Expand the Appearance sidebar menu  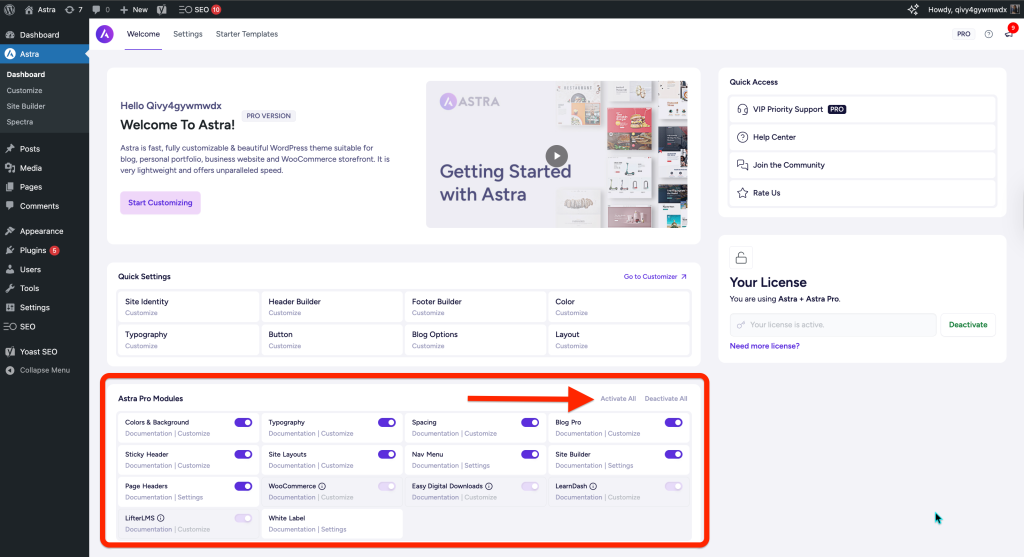click(x=41, y=231)
